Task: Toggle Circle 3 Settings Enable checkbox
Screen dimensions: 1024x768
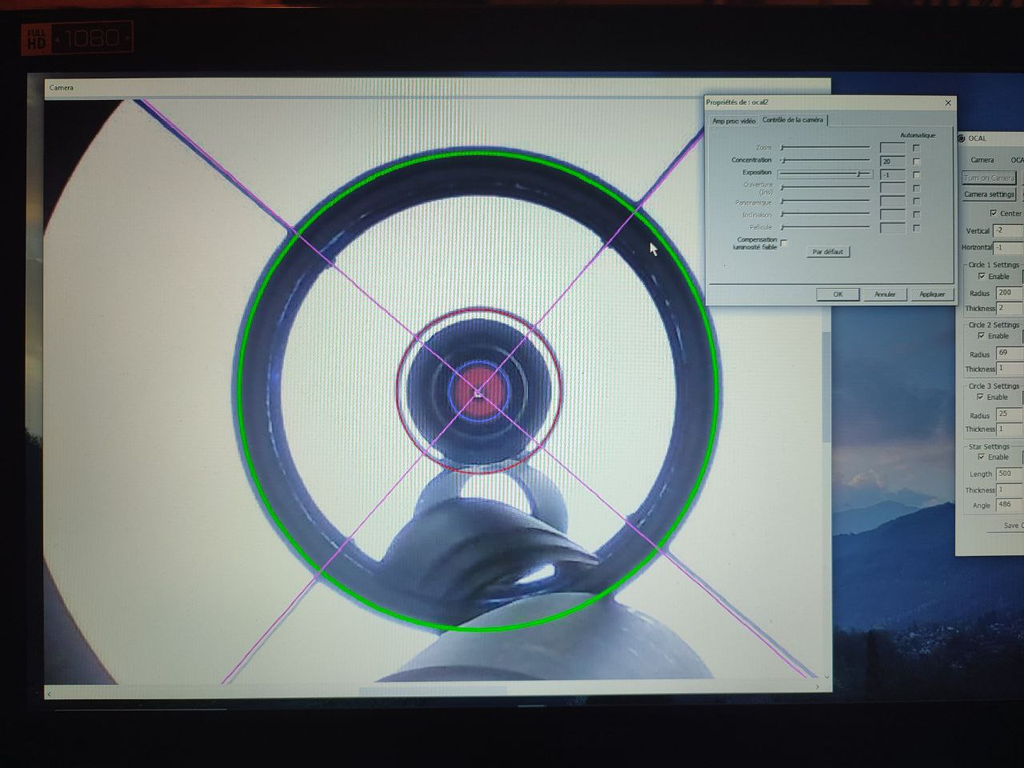Action: 980,397
